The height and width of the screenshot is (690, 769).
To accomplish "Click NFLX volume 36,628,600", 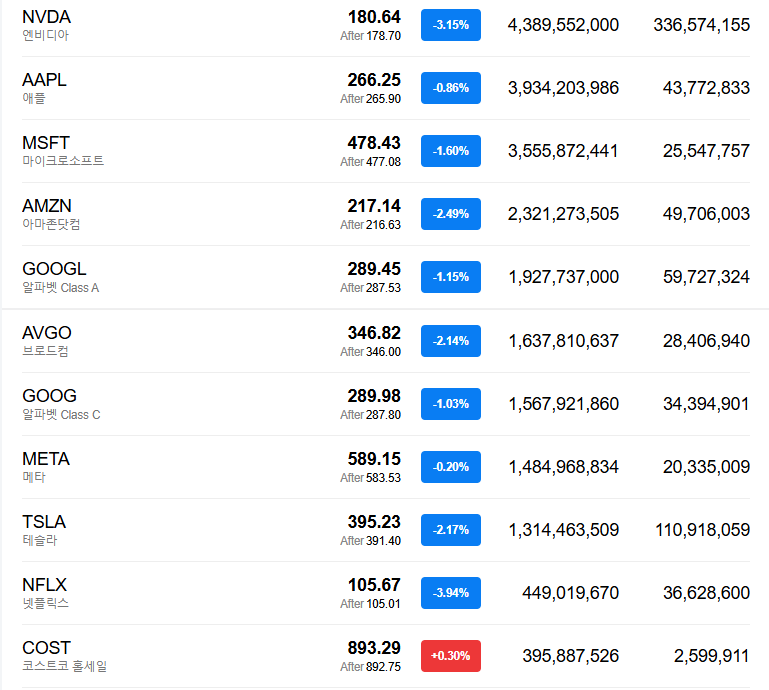I will (706, 593).
